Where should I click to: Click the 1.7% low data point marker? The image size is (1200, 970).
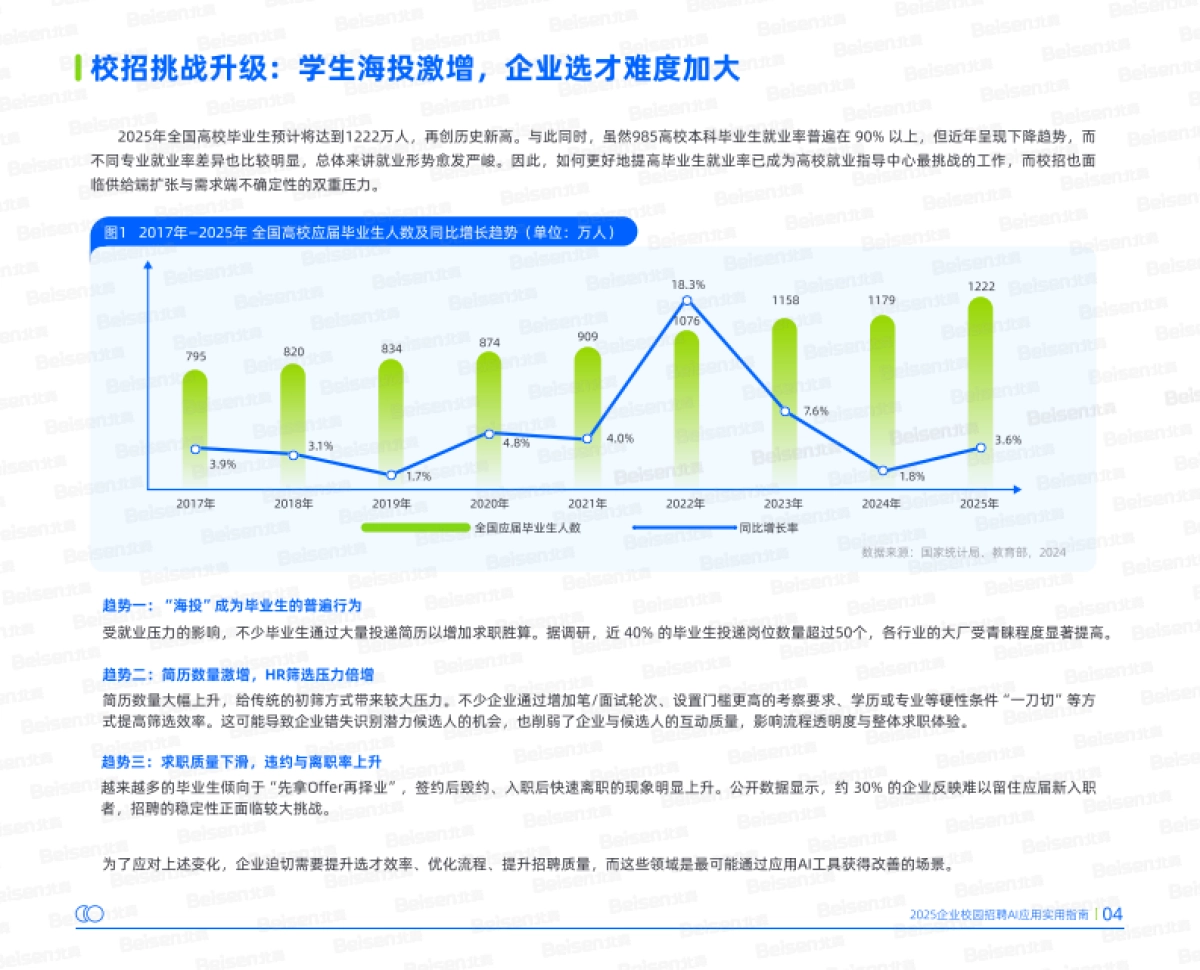click(389, 474)
